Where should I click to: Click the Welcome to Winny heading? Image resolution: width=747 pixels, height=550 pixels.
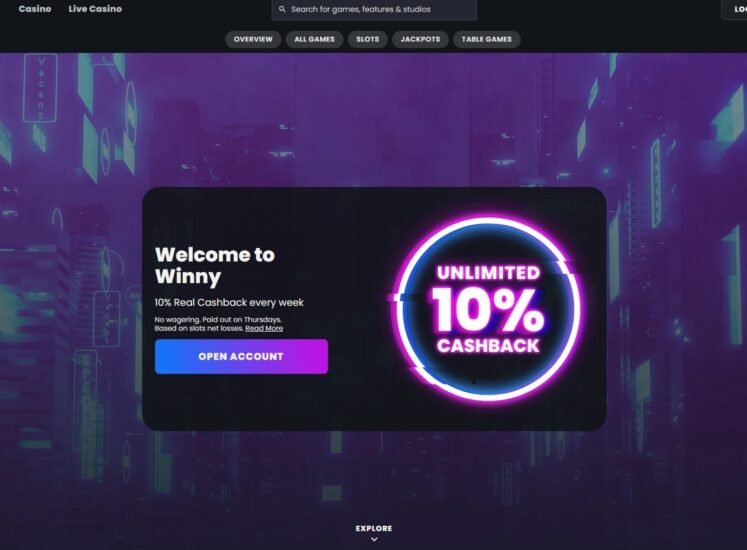coord(215,265)
